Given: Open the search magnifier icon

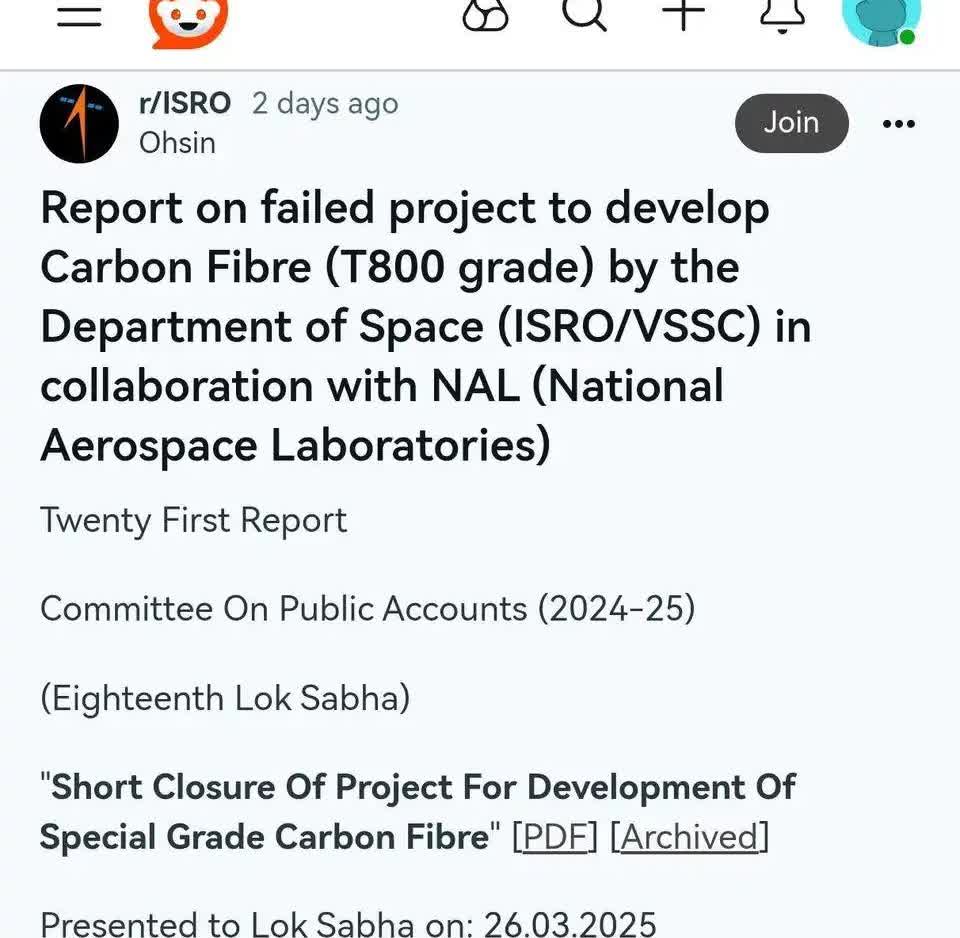Looking at the screenshot, I should pyautogui.click(x=584, y=14).
